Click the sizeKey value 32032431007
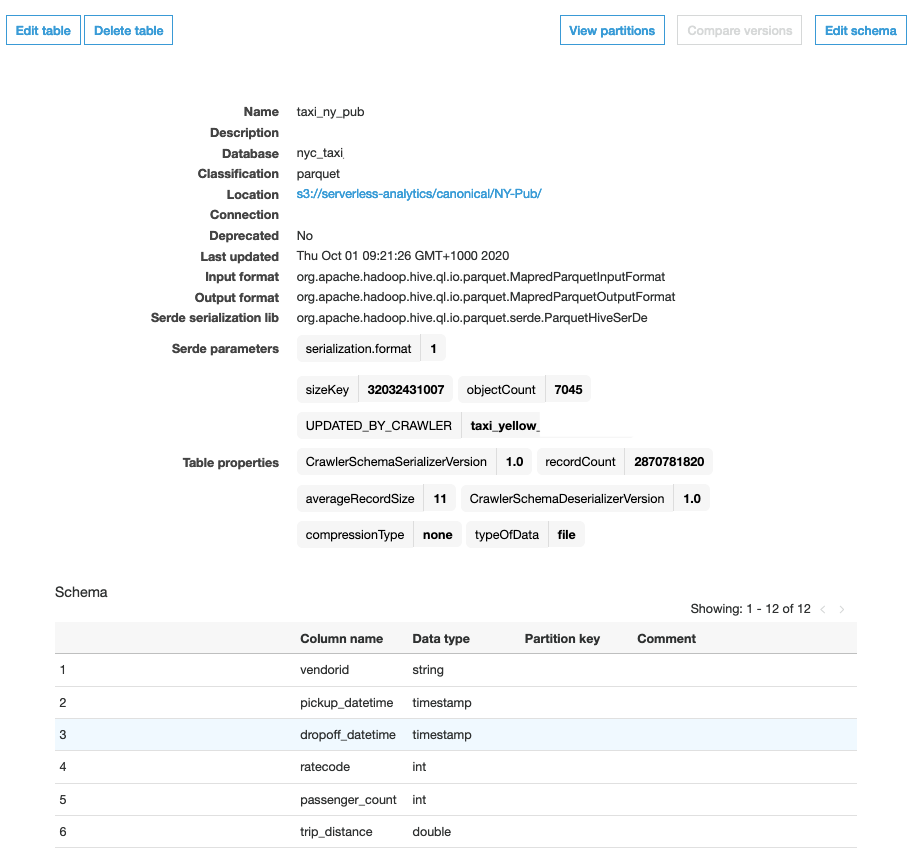913x854 pixels. [406, 389]
